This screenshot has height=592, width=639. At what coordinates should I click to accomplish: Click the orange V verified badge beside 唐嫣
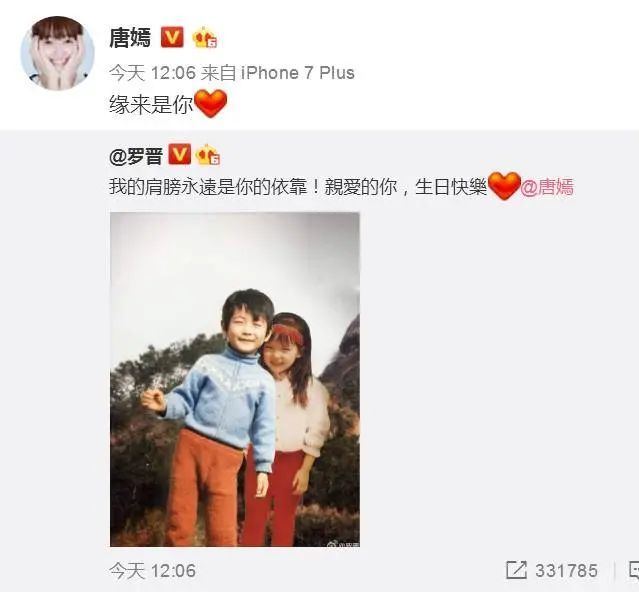coord(172,37)
